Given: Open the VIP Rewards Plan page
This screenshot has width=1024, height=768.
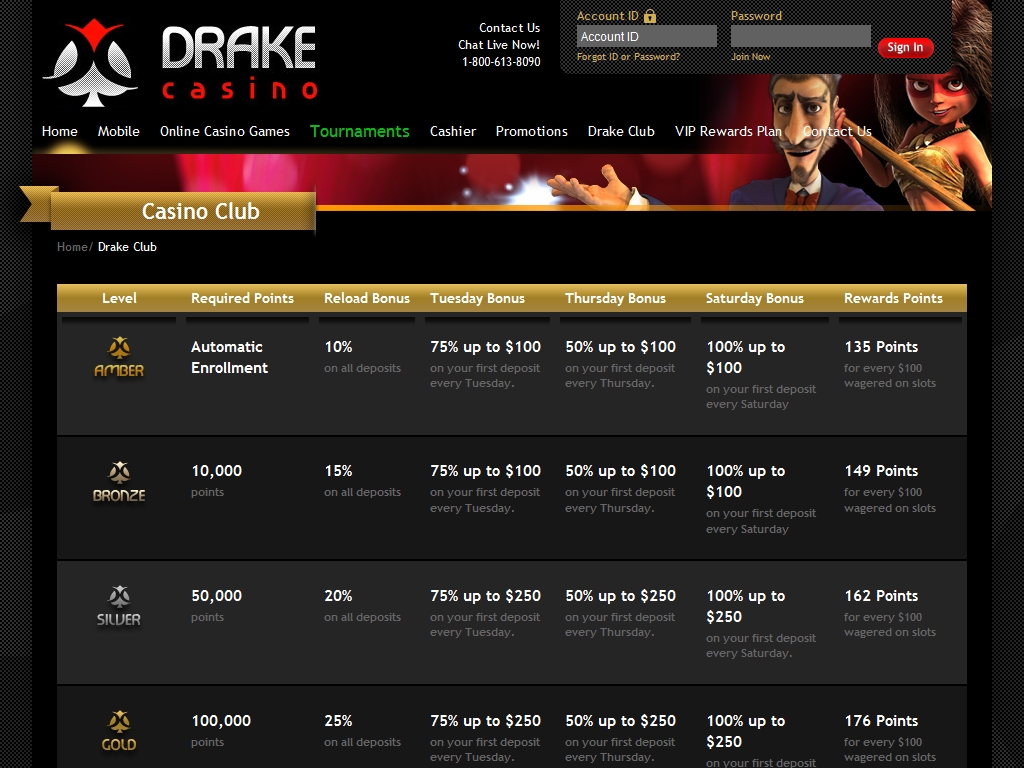Looking at the screenshot, I should click(x=728, y=131).
